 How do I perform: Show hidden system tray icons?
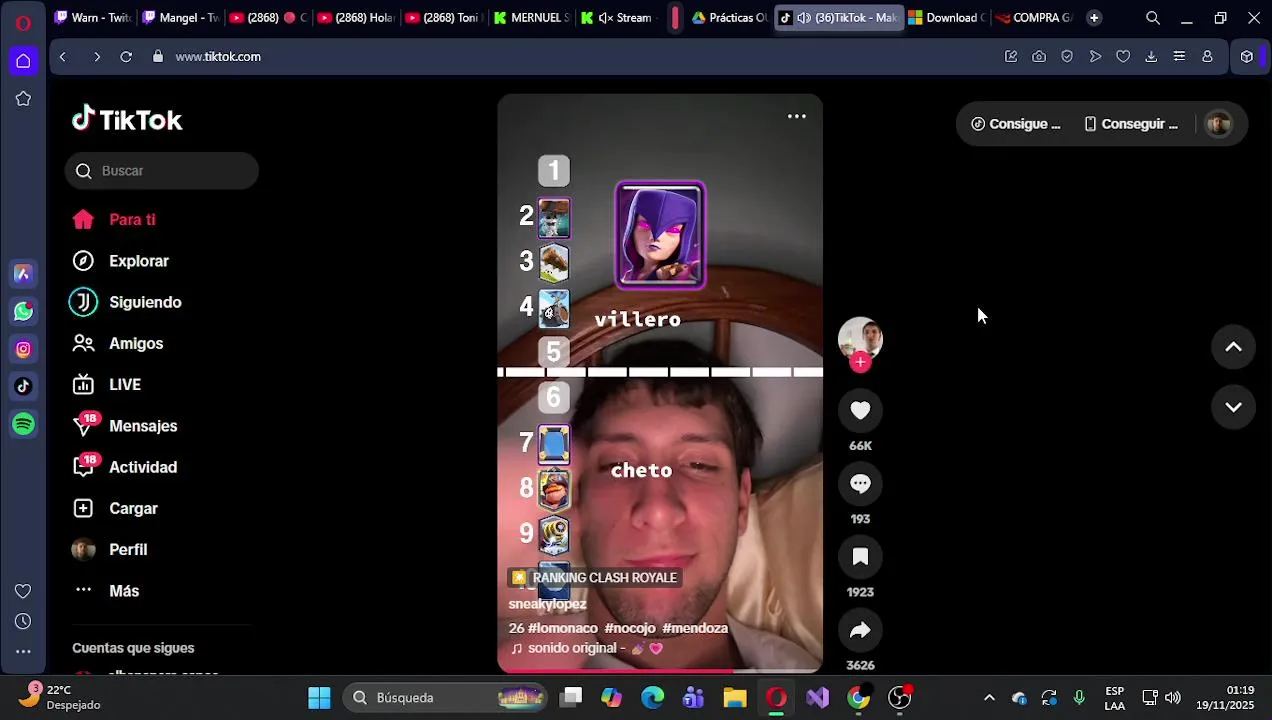989,698
